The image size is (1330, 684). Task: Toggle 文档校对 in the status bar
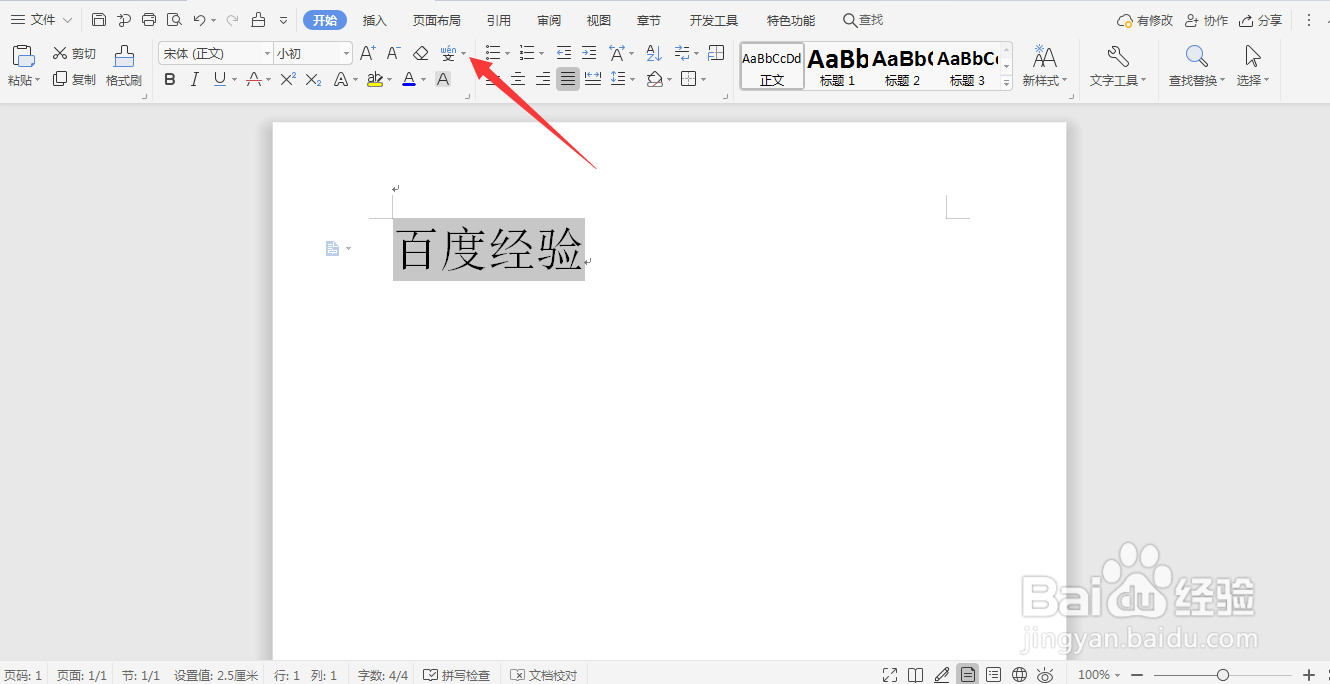click(x=544, y=676)
